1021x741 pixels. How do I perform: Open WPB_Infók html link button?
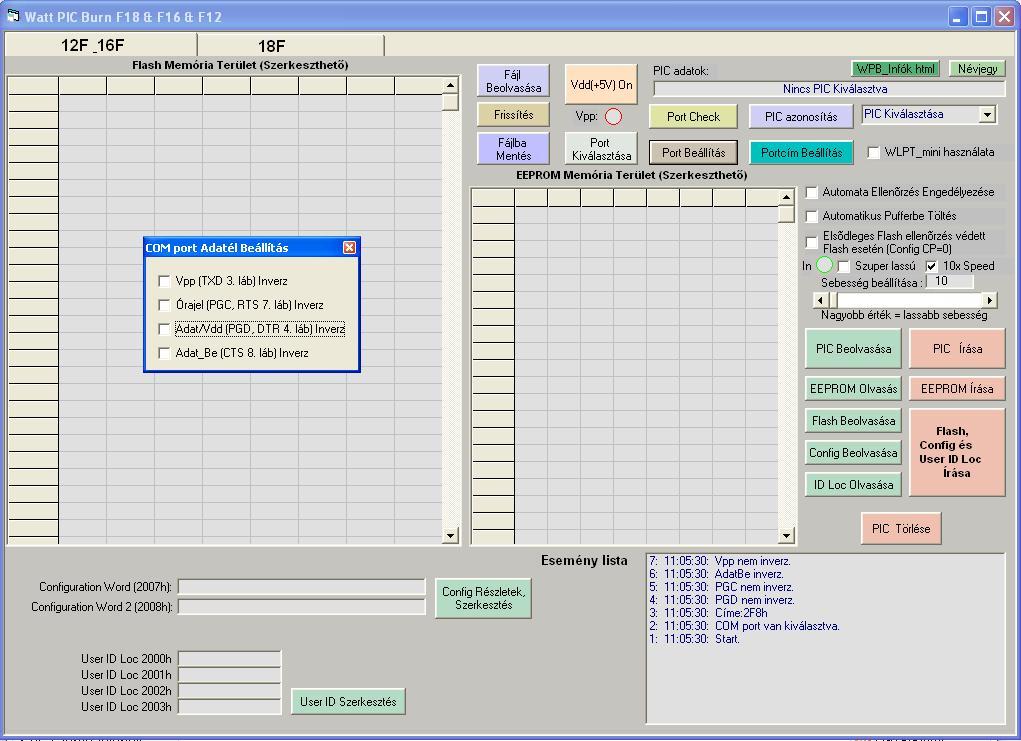[x=895, y=68]
